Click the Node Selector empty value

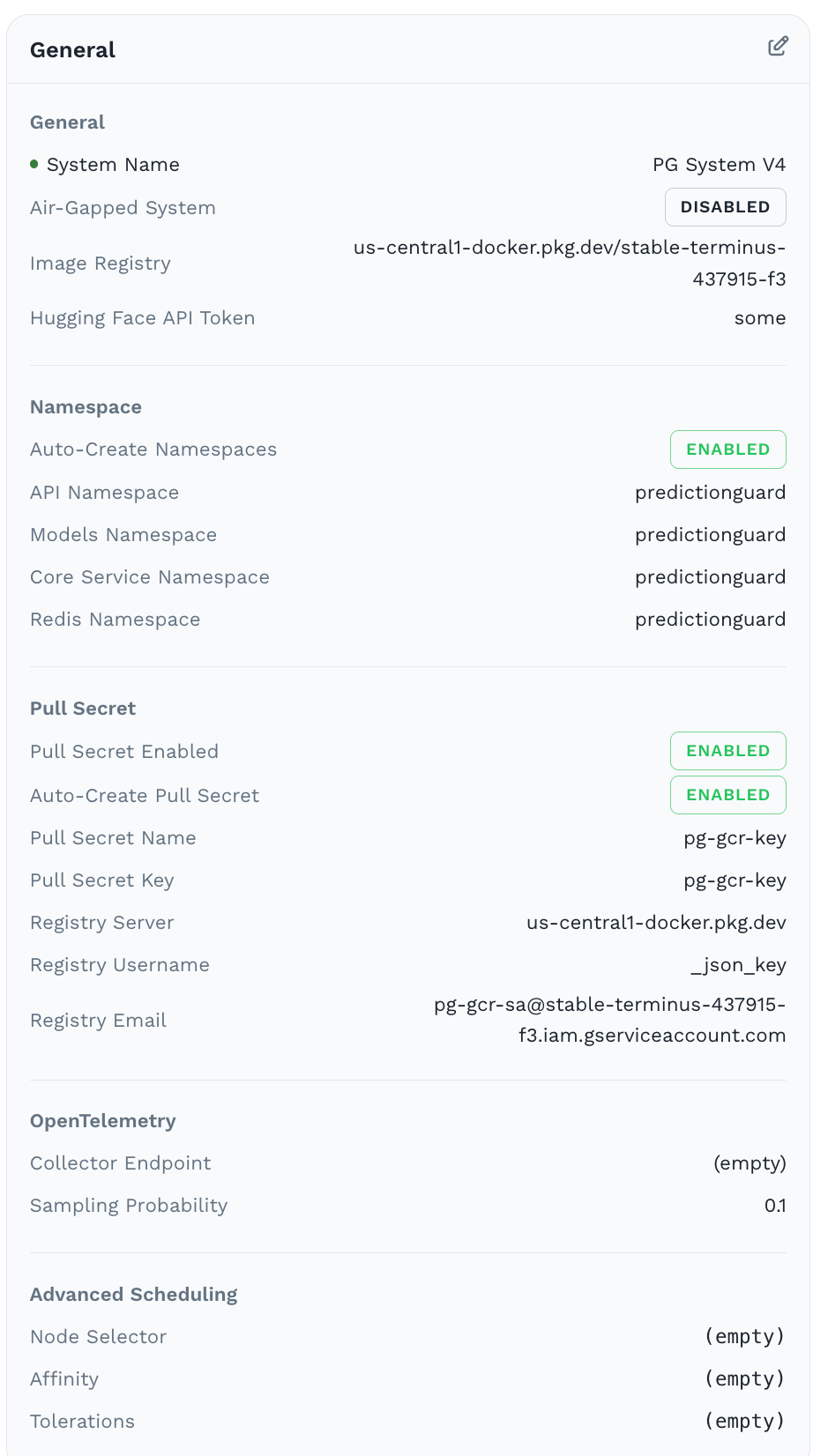744,1337
